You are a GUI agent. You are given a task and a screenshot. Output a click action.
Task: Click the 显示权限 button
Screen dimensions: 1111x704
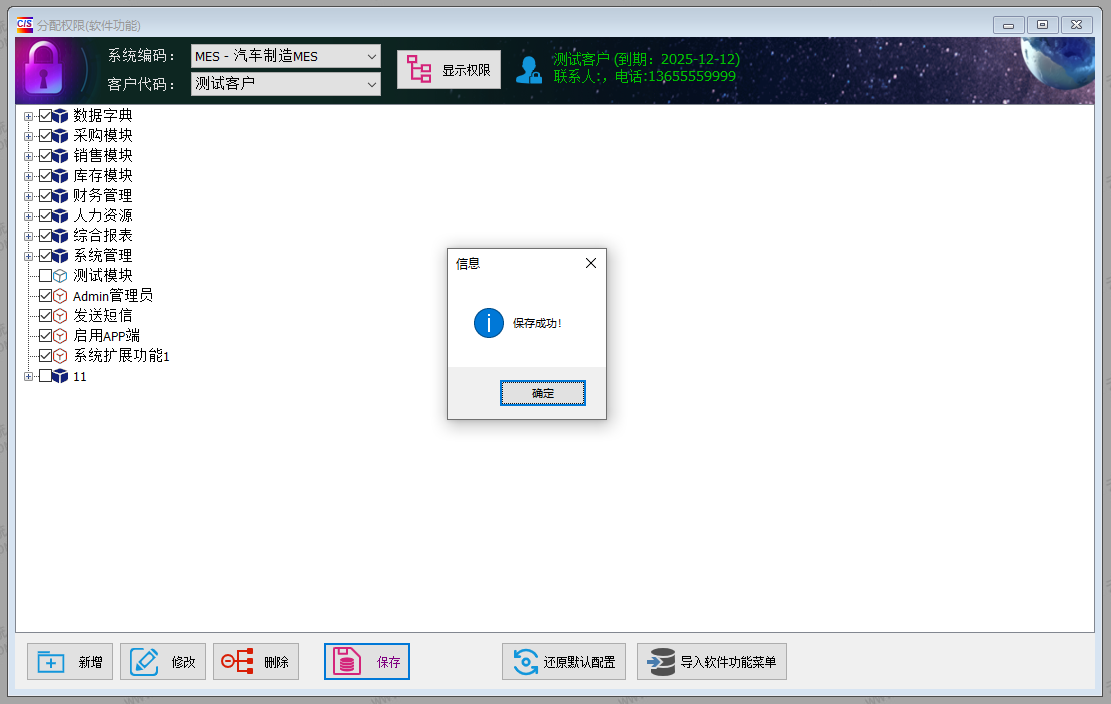tap(449, 69)
